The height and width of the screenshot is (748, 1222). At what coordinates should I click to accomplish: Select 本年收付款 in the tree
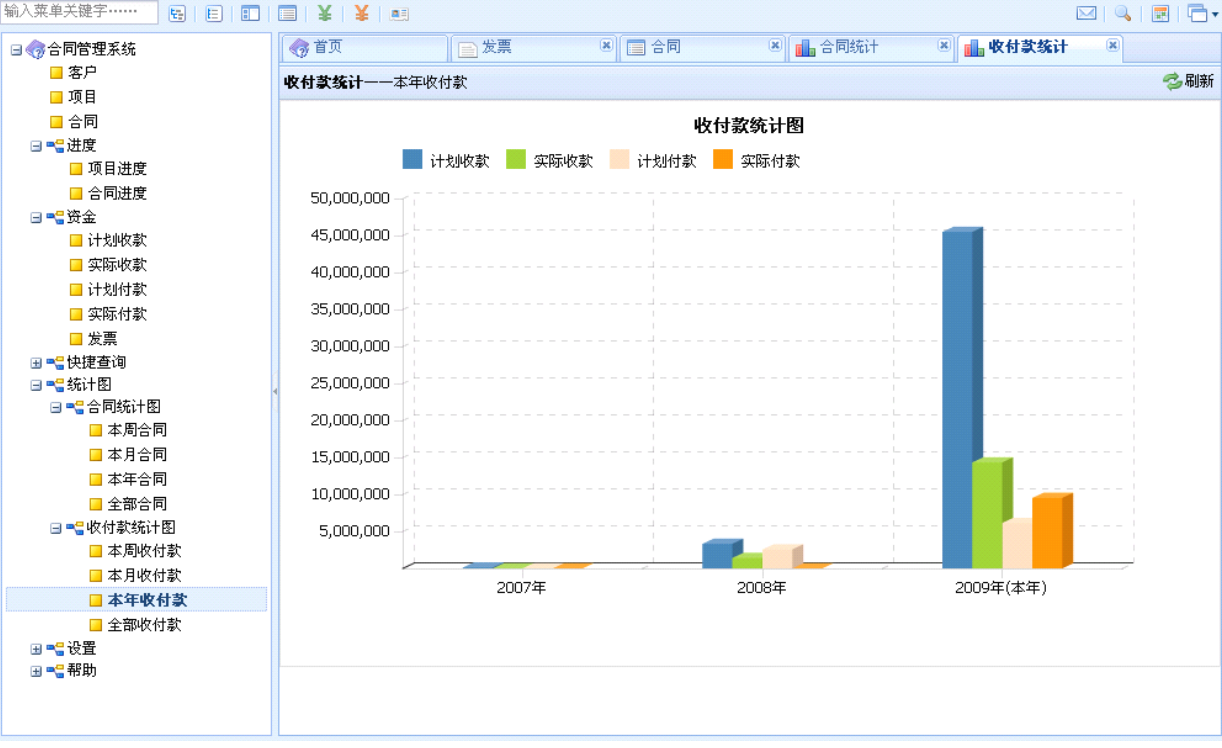[147, 600]
